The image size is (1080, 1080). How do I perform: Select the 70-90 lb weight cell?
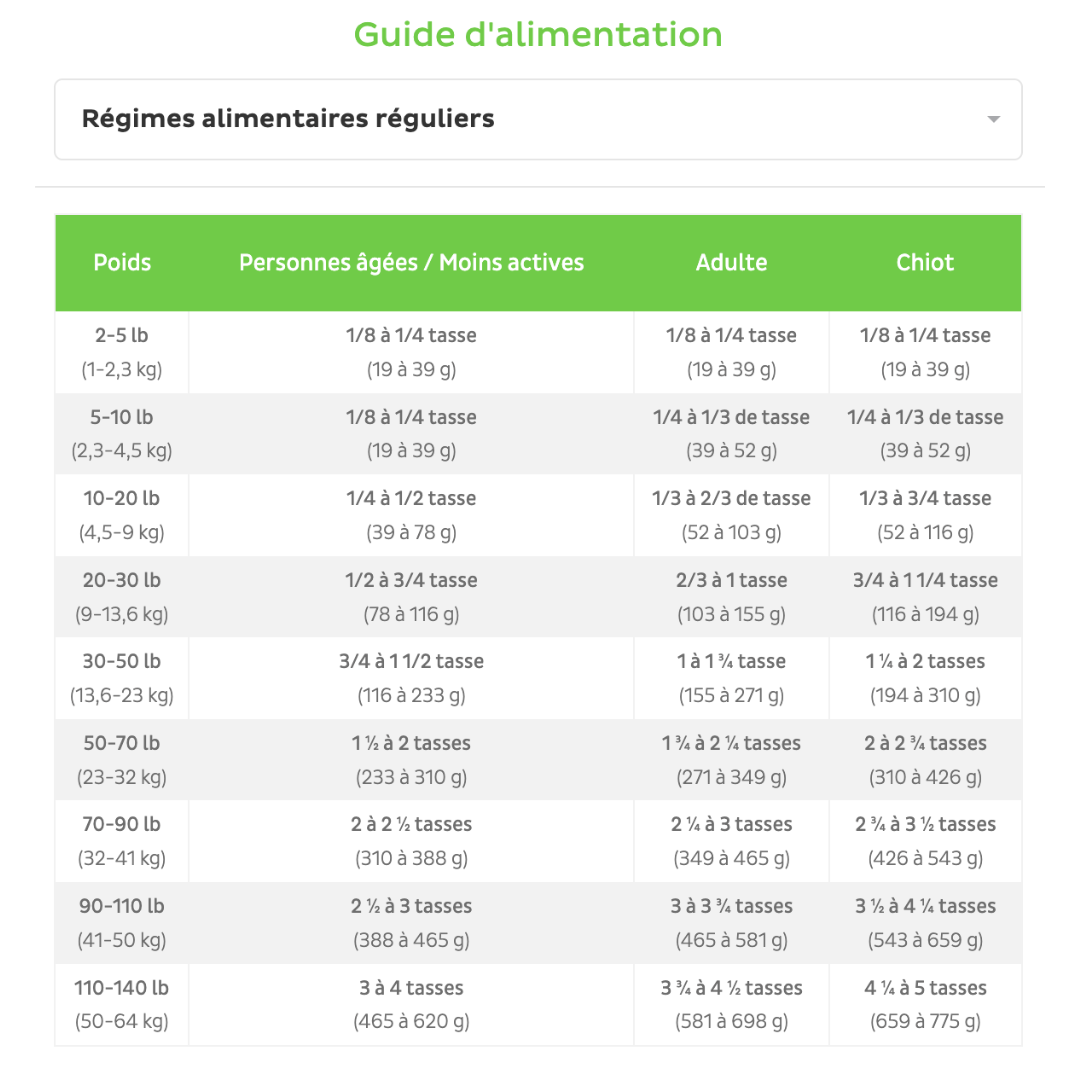point(122,841)
